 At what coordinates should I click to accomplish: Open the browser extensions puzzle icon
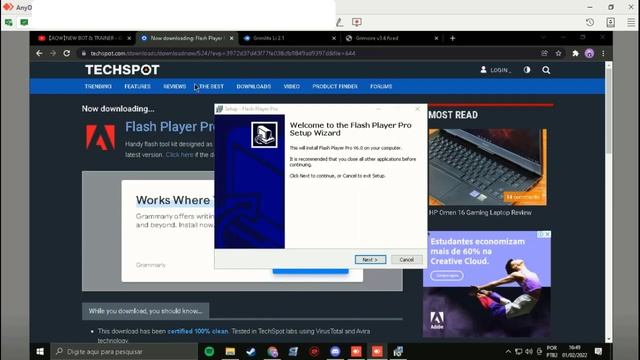[x=576, y=53]
